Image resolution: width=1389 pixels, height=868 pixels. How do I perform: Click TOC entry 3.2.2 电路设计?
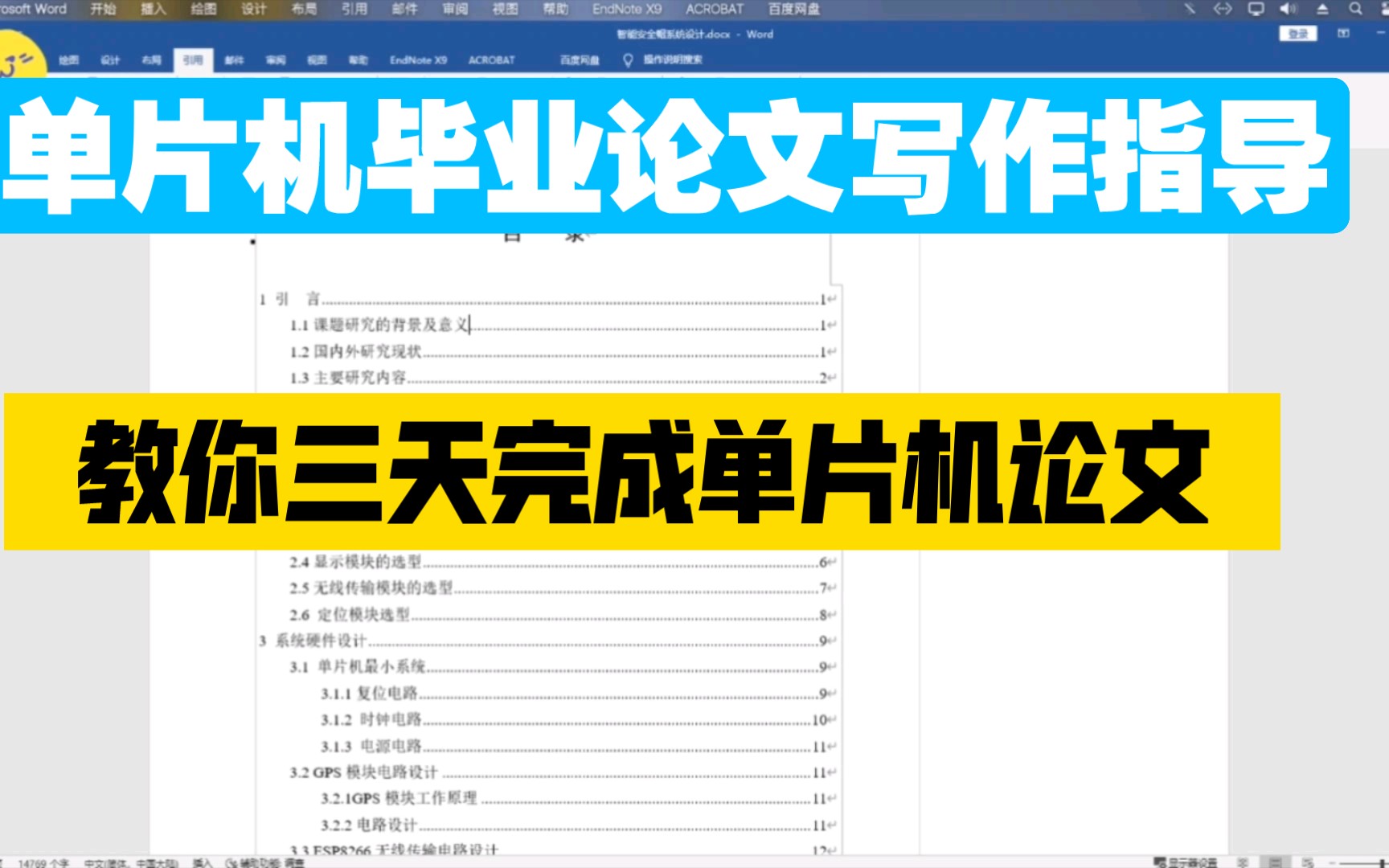point(579,825)
